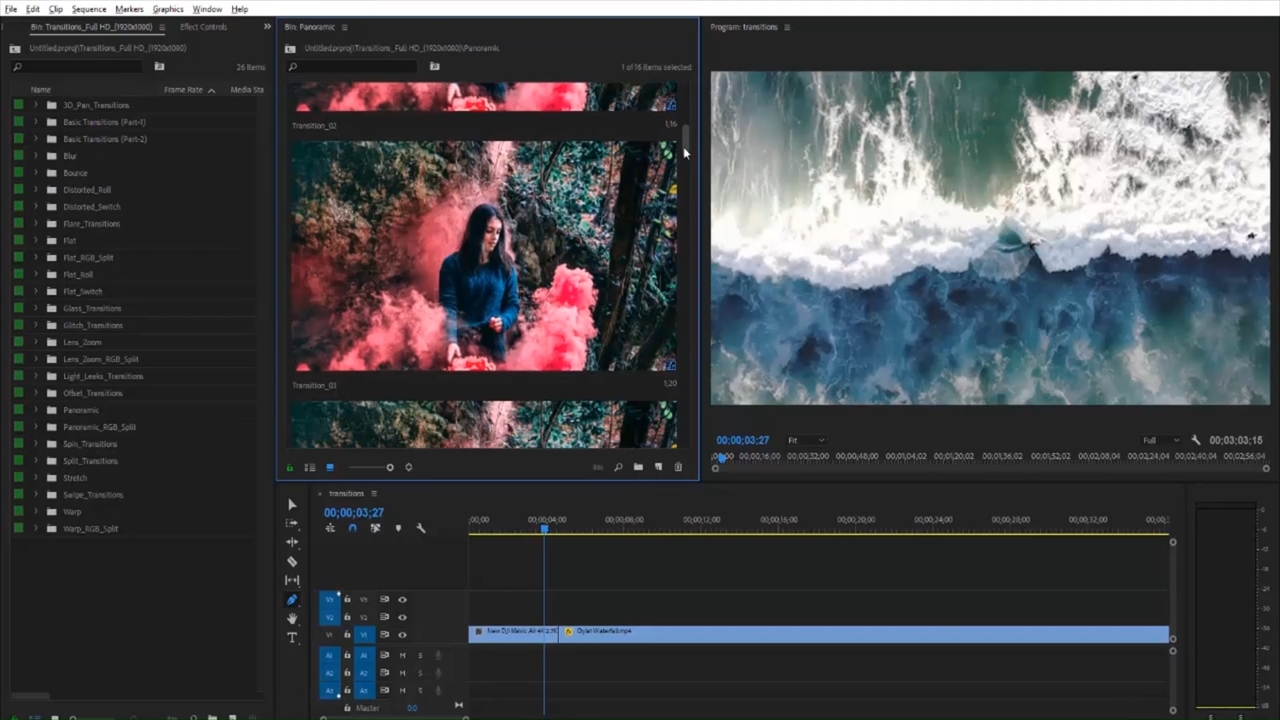The image size is (1280, 720).
Task: Open the Fit zoom level dropdown
Action: 806,440
